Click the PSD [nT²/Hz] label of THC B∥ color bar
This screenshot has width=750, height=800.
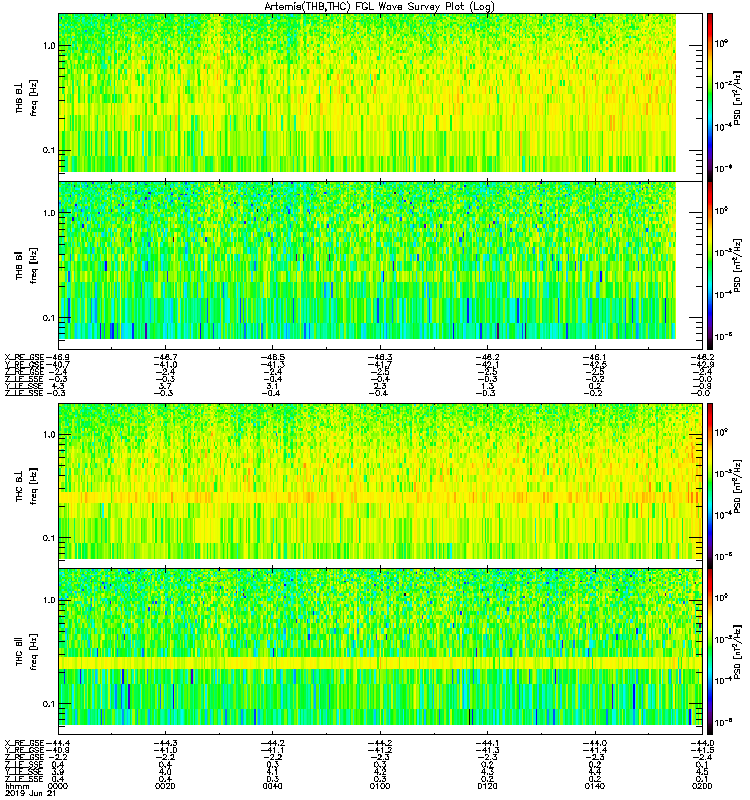pos(736,653)
